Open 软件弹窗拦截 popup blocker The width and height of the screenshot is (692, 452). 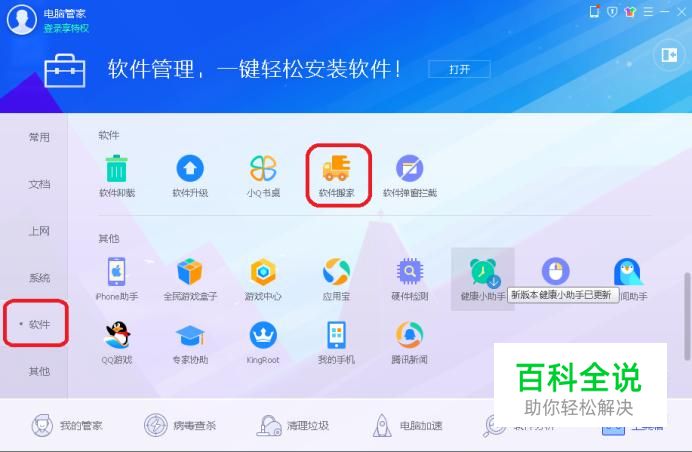(410, 175)
